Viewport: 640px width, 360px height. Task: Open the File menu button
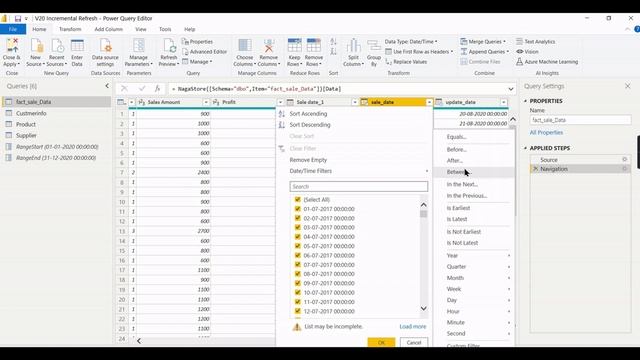[13, 29]
